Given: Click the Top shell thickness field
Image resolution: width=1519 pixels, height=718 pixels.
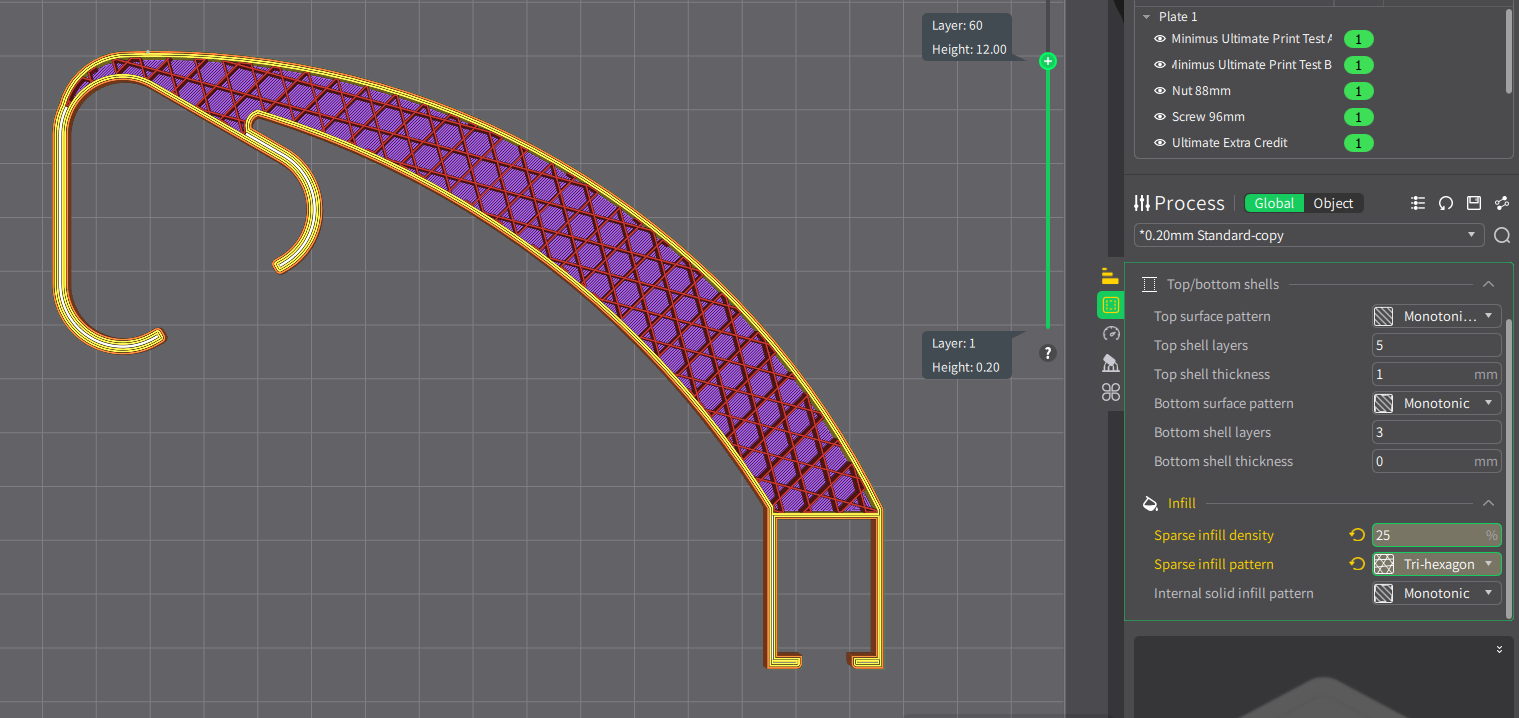Looking at the screenshot, I should (1437, 374).
